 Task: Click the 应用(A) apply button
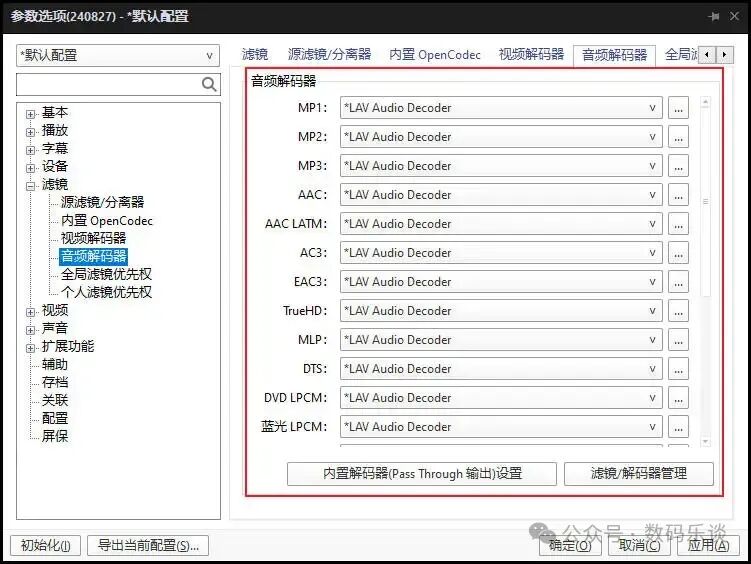coord(708,545)
